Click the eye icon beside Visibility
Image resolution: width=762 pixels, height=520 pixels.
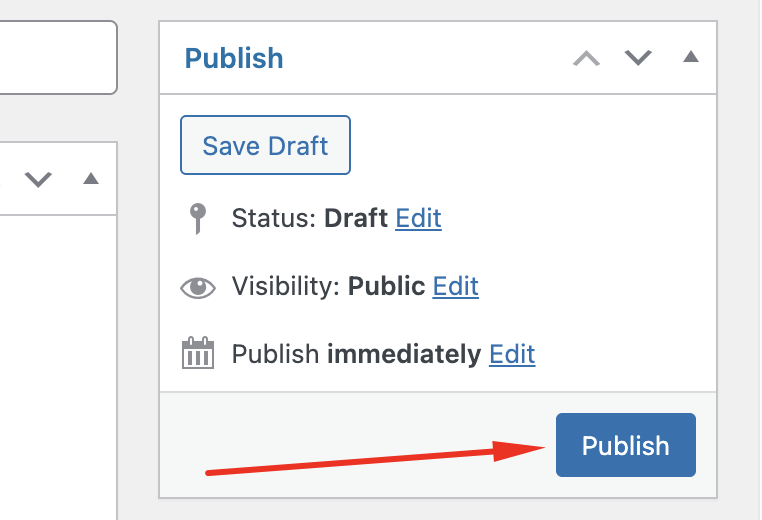197,287
